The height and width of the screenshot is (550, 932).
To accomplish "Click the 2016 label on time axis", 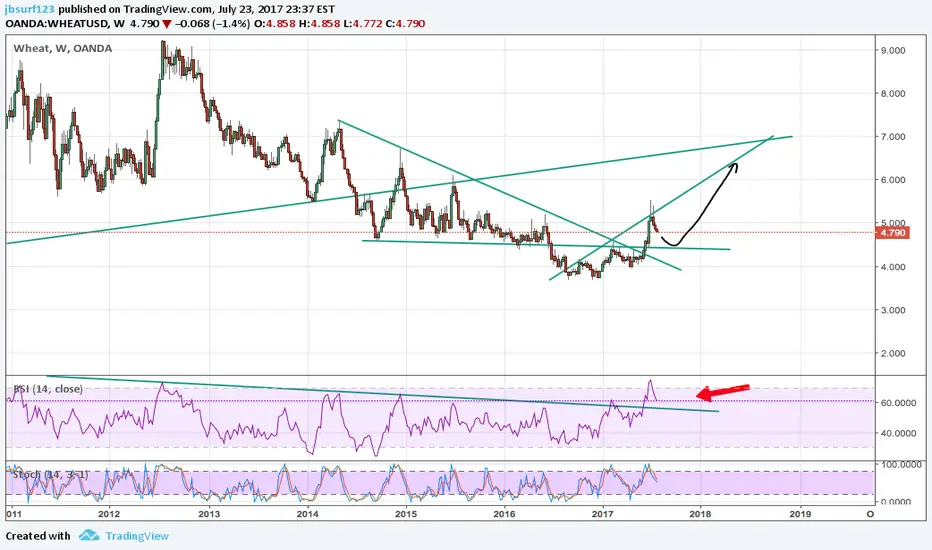I will [x=504, y=514].
